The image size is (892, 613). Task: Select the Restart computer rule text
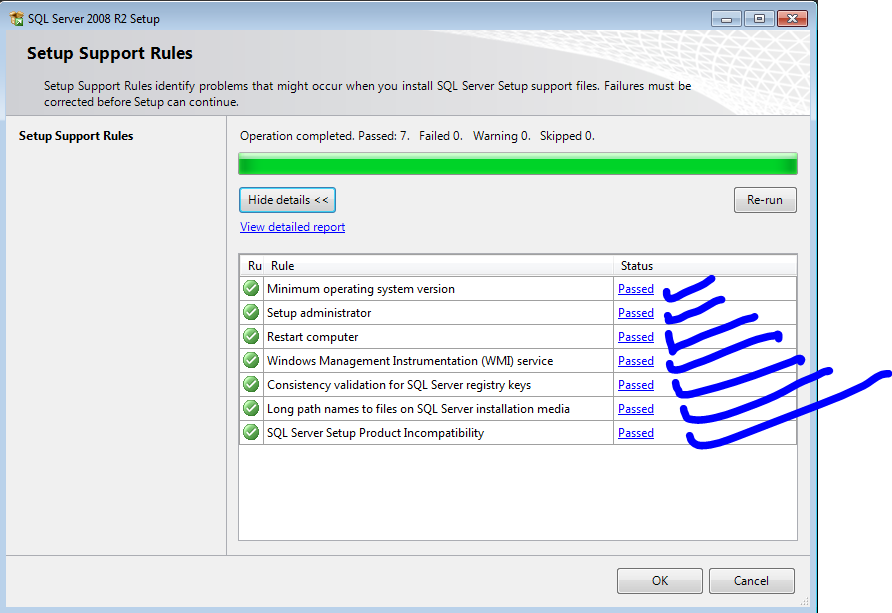312,337
